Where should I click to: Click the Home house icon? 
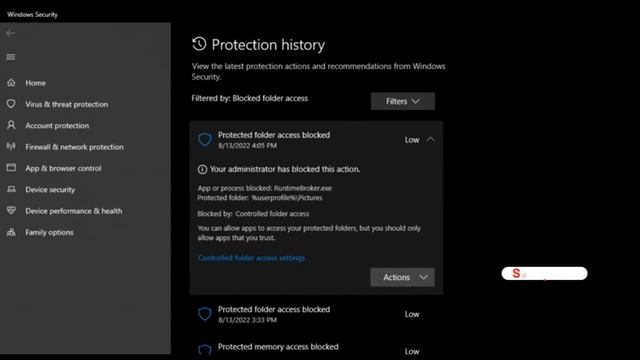(x=11, y=83)
